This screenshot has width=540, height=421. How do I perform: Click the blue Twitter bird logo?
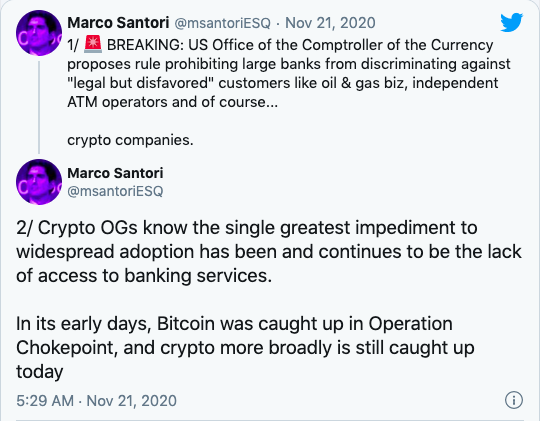[511, 22]
